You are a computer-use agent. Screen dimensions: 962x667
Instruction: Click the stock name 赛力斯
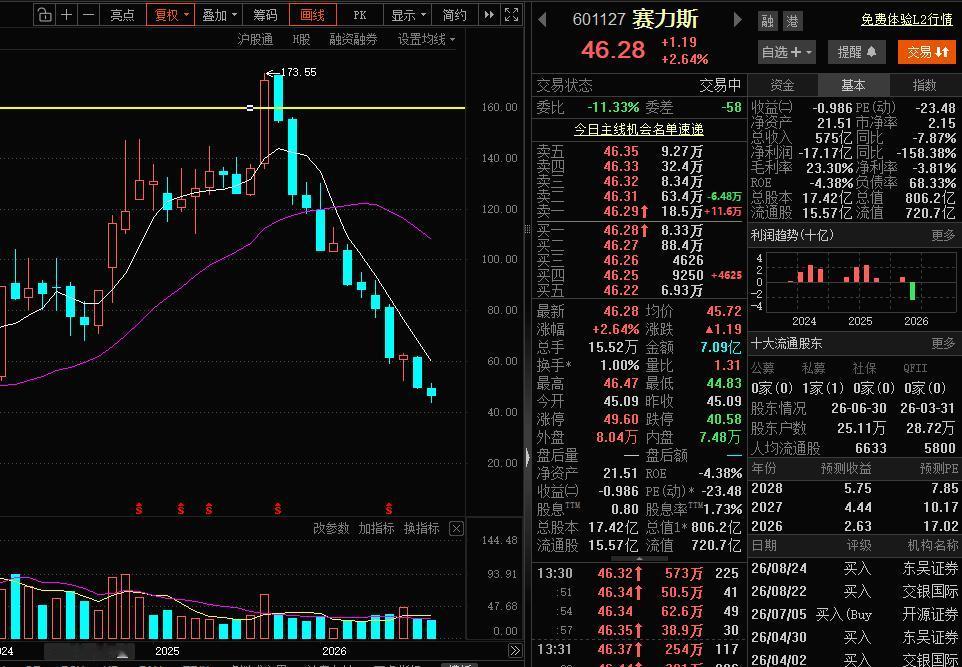coord(665,20)
